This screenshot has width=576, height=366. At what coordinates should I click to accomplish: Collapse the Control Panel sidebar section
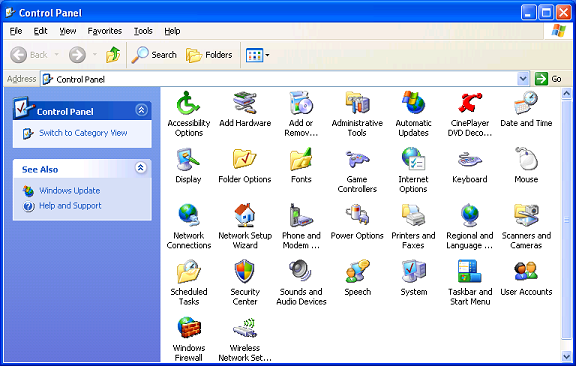[141, 110]
